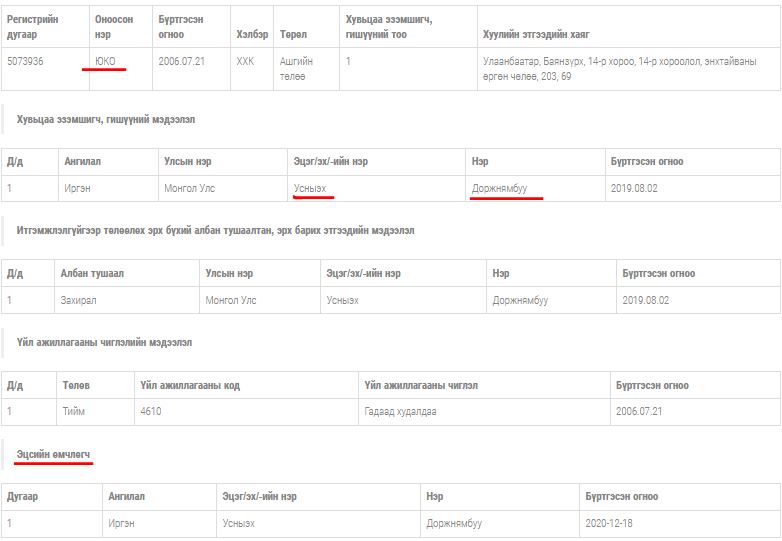The width and height of the screenshot is (782, 541).
Task: Click the underlined Доржнямбуу shareholder name
Action: tap(499, 188)
